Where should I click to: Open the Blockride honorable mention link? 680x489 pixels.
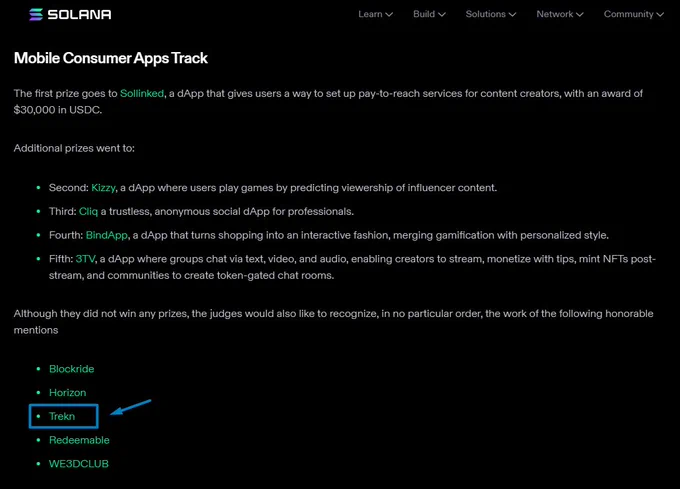click(x=72, y=369)
